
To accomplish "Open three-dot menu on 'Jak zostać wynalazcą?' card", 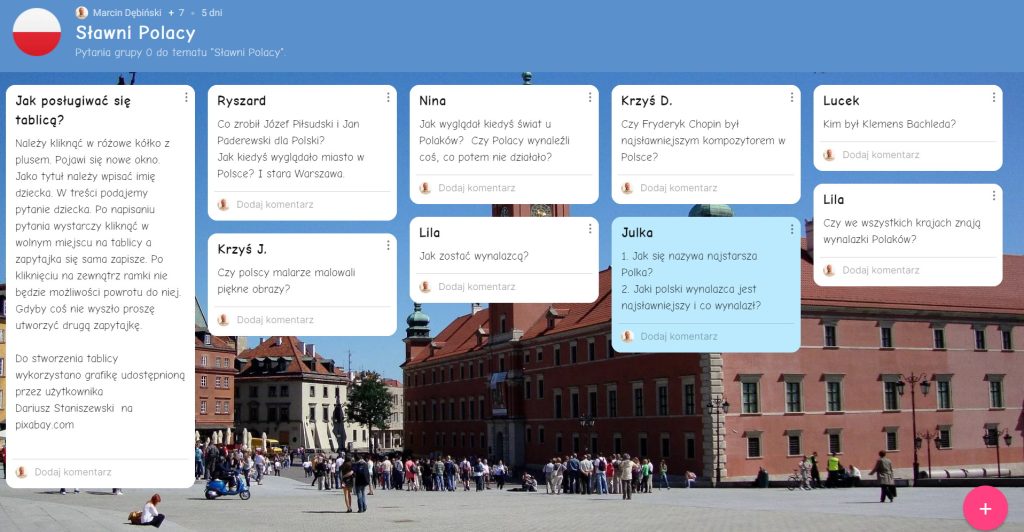I will (590, 229).
